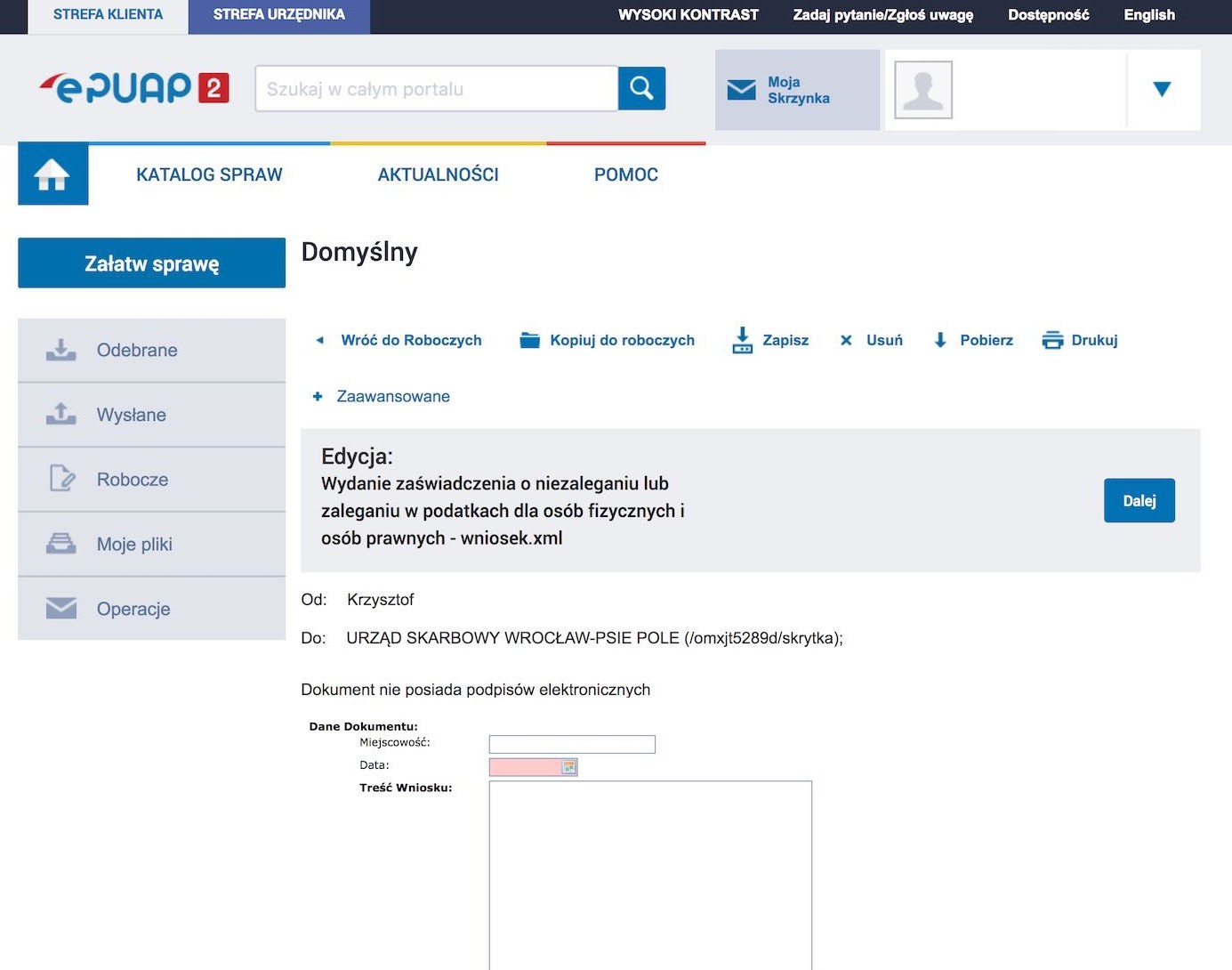Click the Miejscowość input field
Screen dimensions: 1232x970
pyautogui.click(x=572, y=744)
